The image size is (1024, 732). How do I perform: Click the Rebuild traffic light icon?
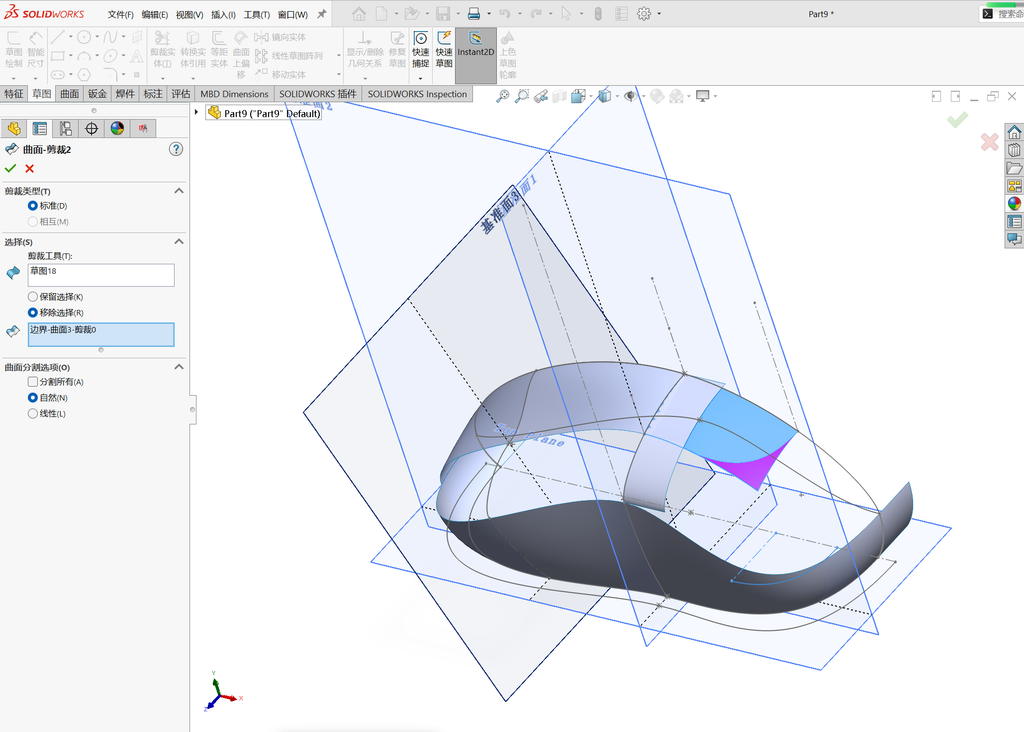(598, 13)
